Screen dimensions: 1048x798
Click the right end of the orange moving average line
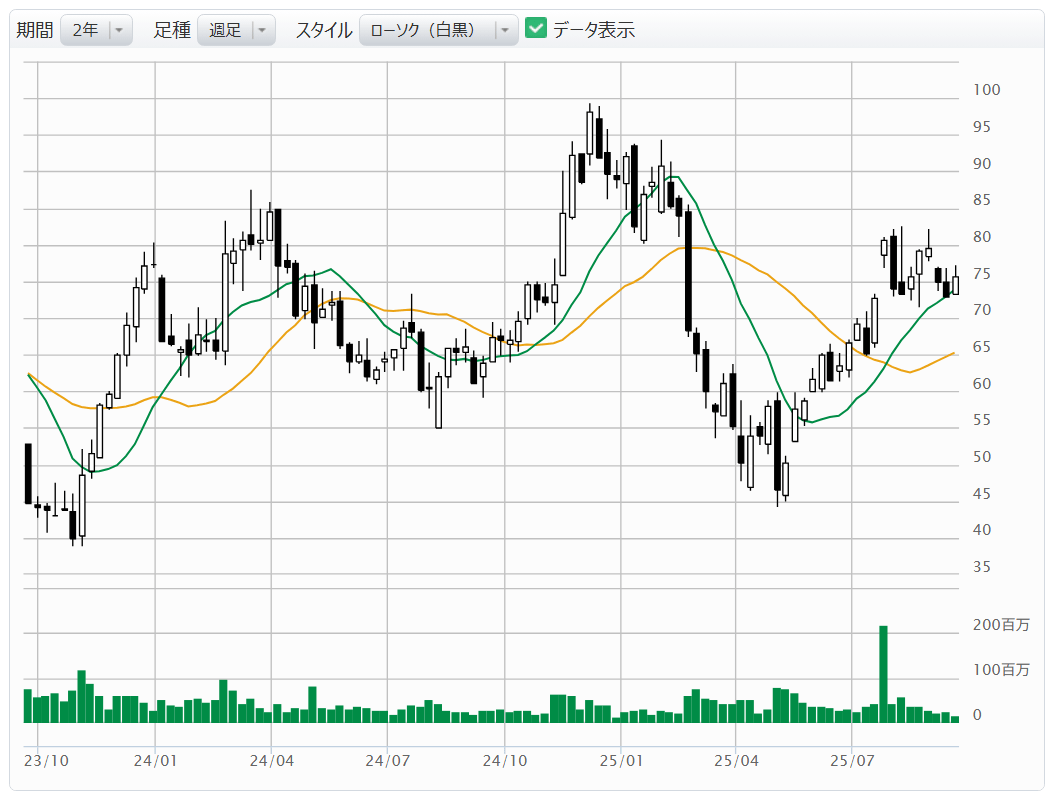(x=953, y=353)
